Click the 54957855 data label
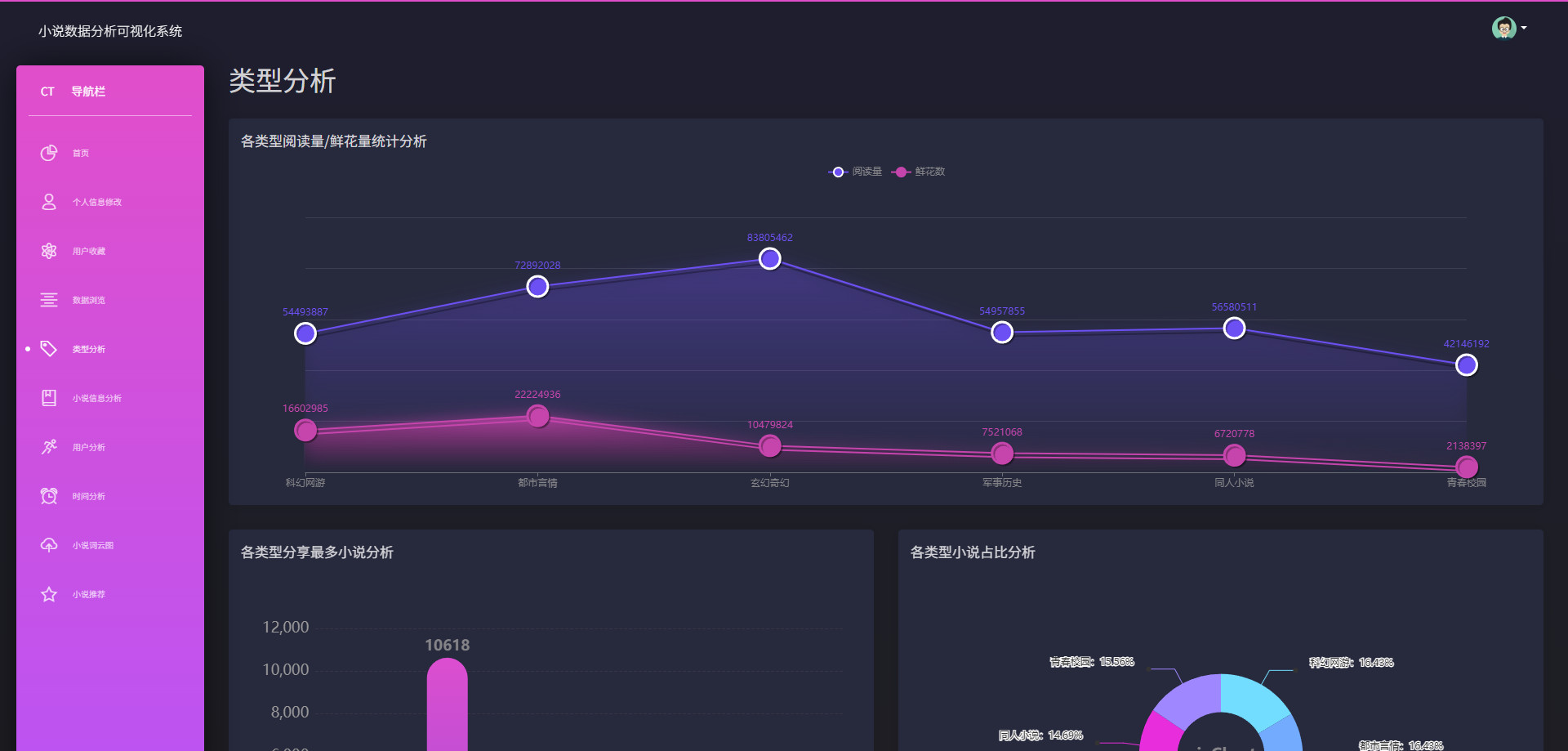The width and height of the screenshot is (1568, 751). pyautogui.click(x=1002, y=311)
